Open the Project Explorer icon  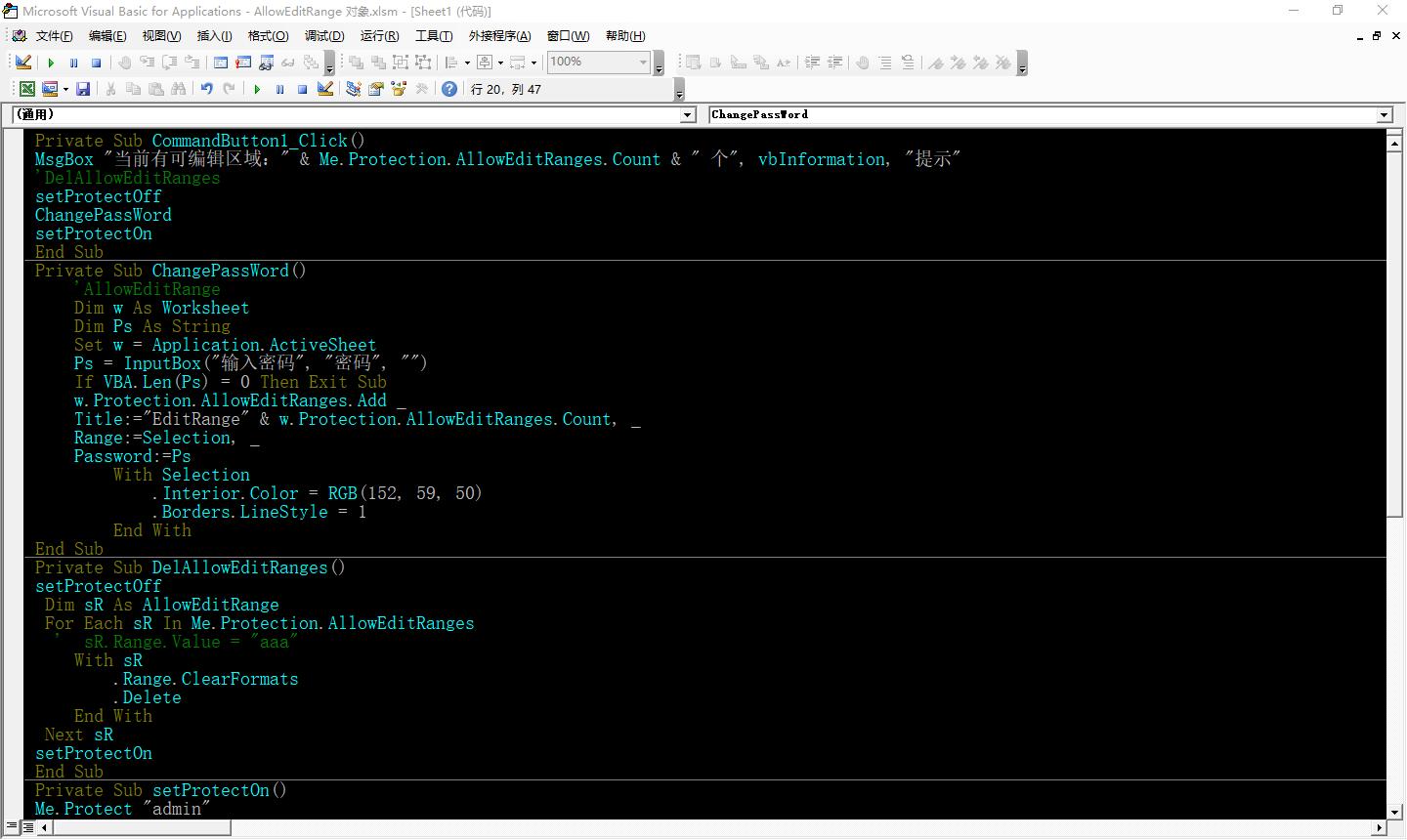pyautogui.click(x=353, y=89)
